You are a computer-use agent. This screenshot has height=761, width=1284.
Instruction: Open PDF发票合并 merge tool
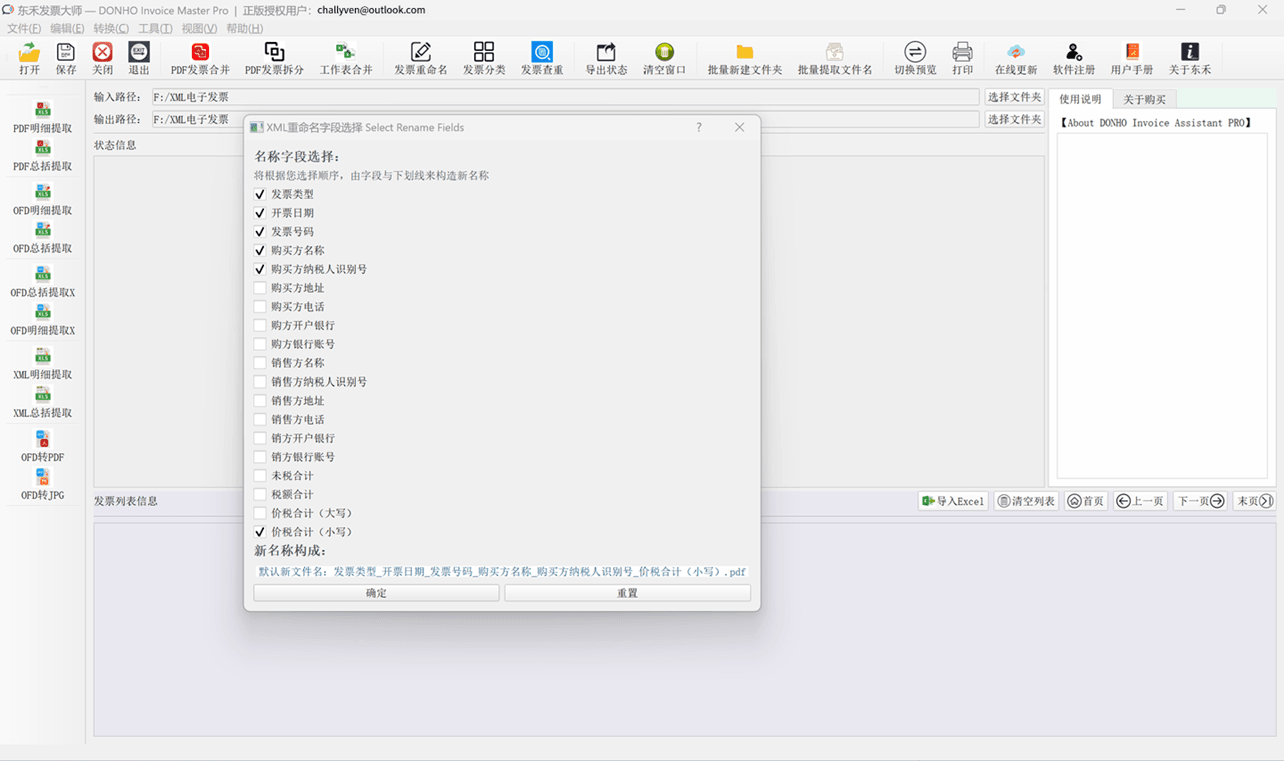(x=200, y=59)
